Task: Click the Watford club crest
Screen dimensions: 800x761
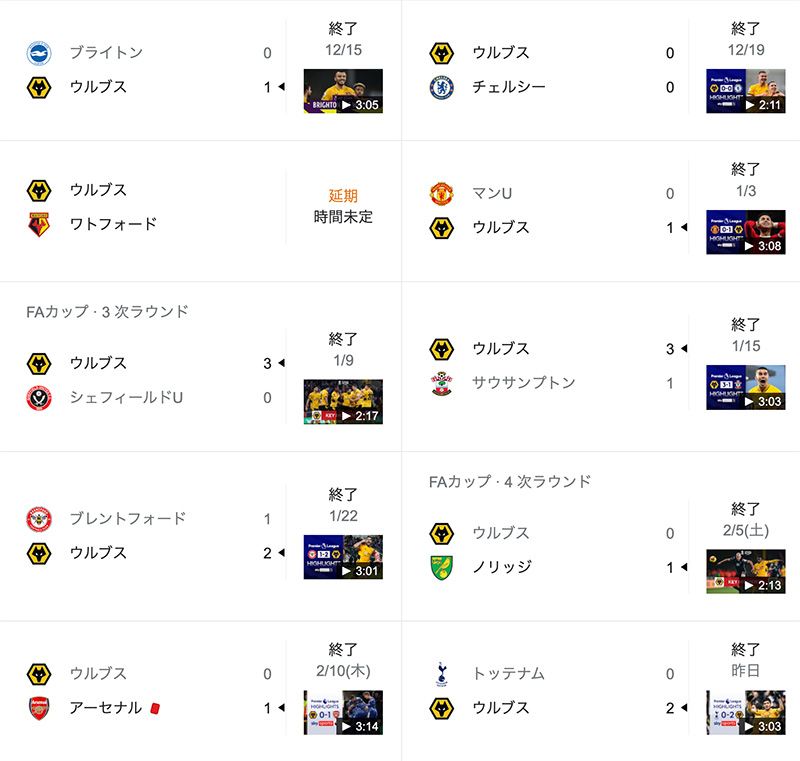Action: pos(39,224)
